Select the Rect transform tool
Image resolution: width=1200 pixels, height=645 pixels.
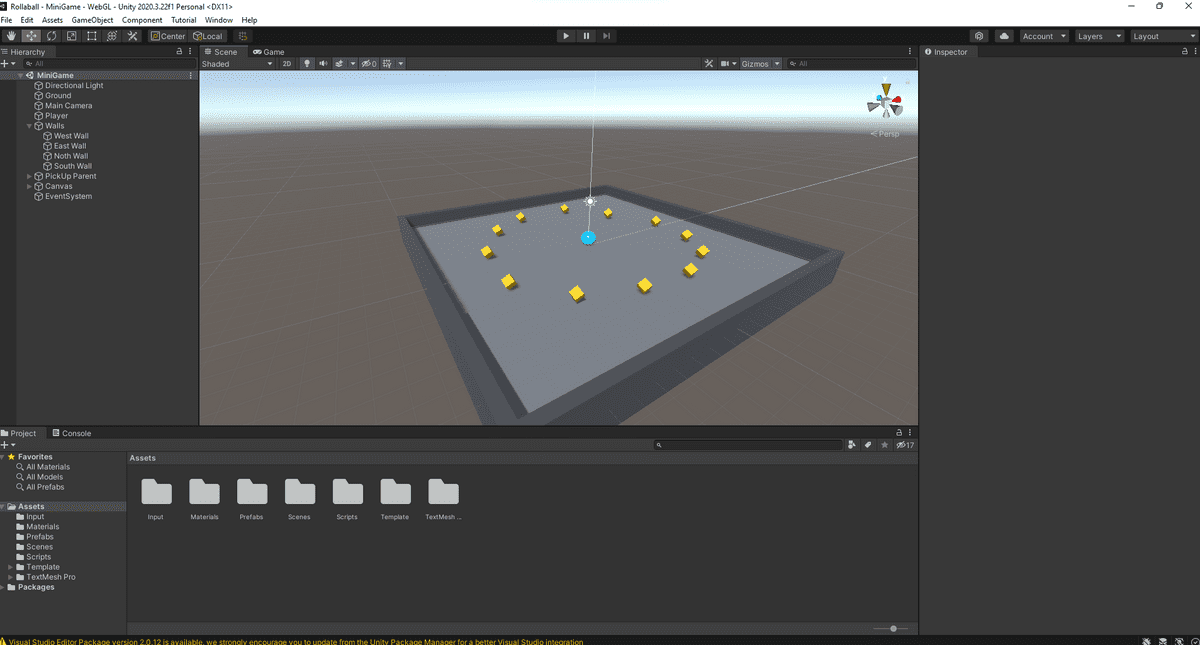(92, 36)
